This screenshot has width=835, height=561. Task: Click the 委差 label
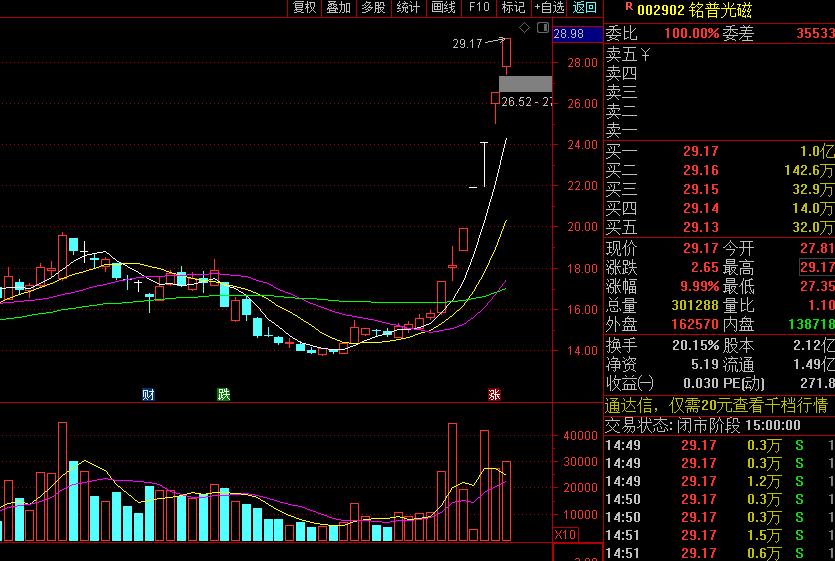(x=738, y=34)
